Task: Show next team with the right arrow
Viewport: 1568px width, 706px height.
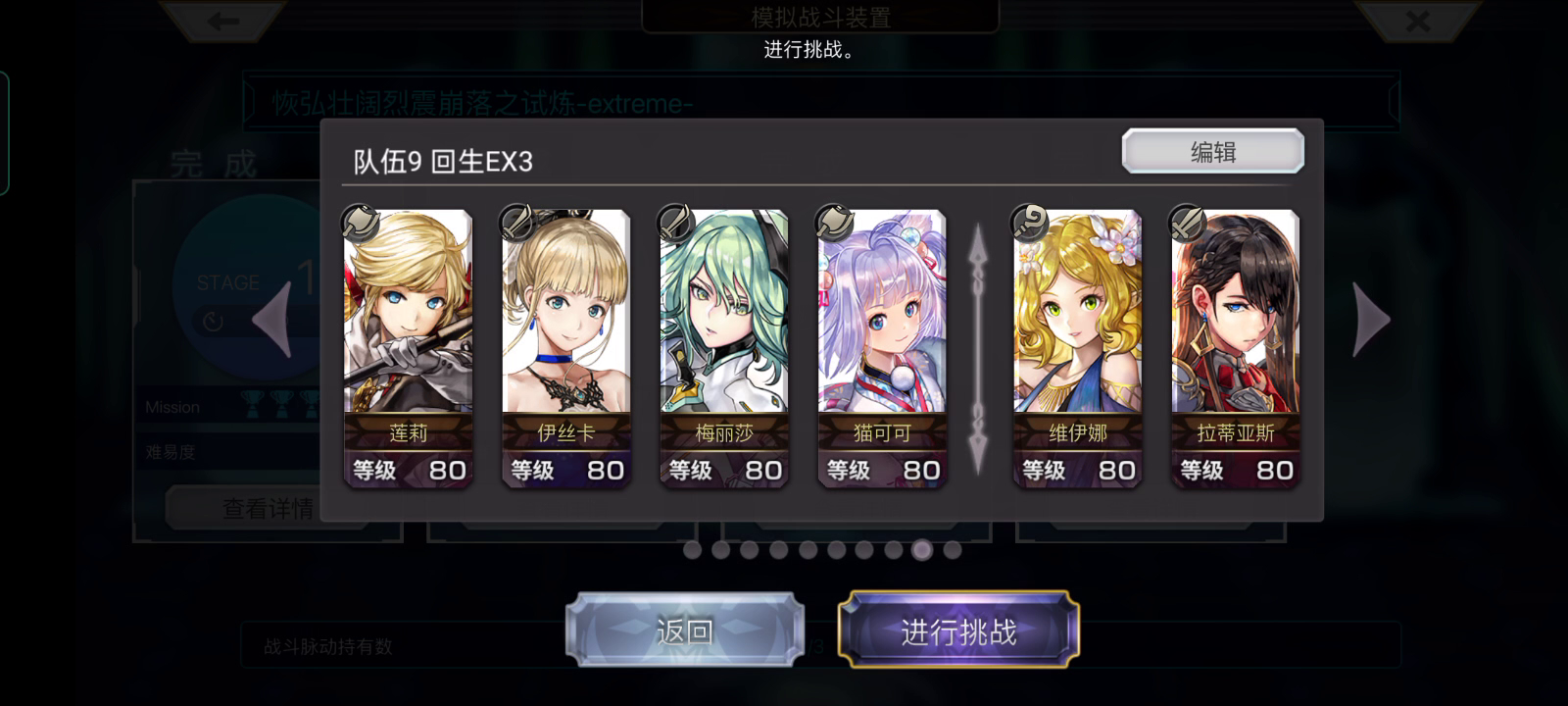Action: coord(1370,320)
